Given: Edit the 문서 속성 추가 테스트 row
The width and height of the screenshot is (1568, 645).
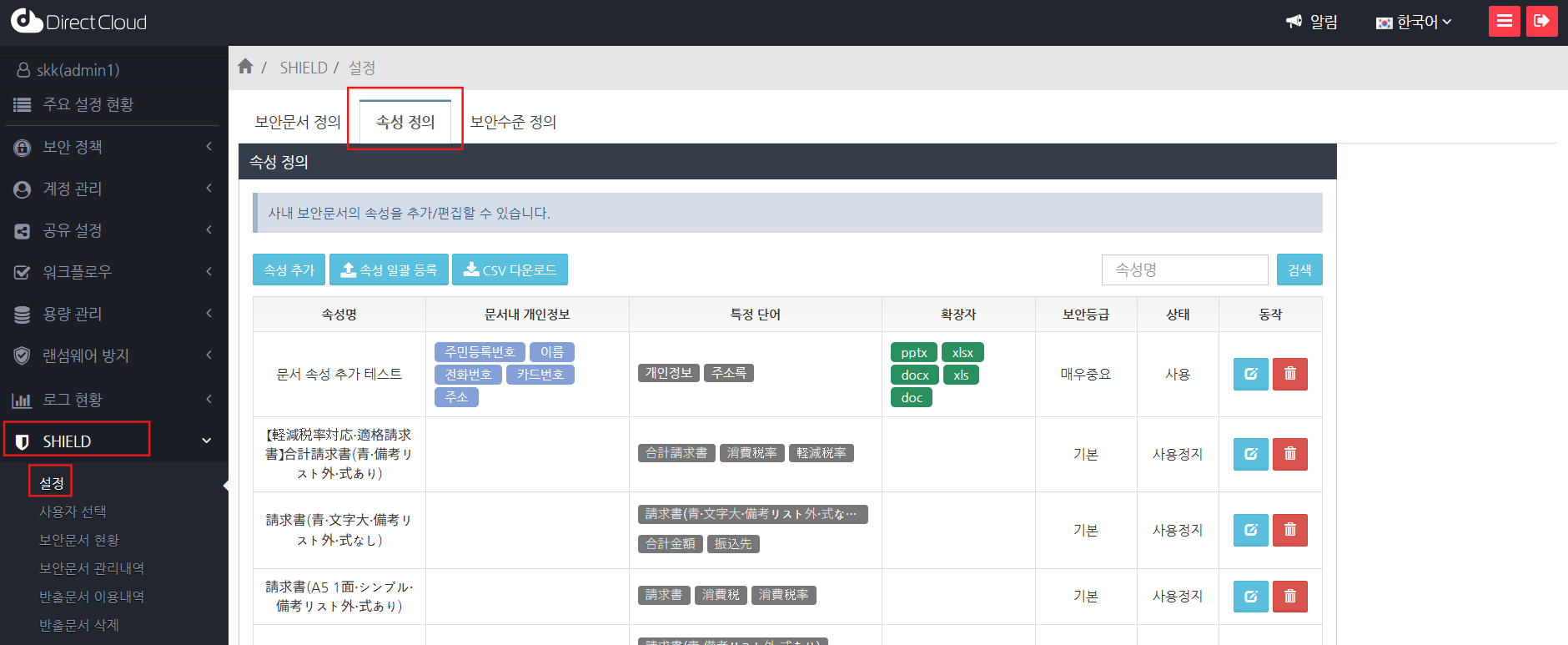Looking at the screenshot, I should (x=1251, y=374).
